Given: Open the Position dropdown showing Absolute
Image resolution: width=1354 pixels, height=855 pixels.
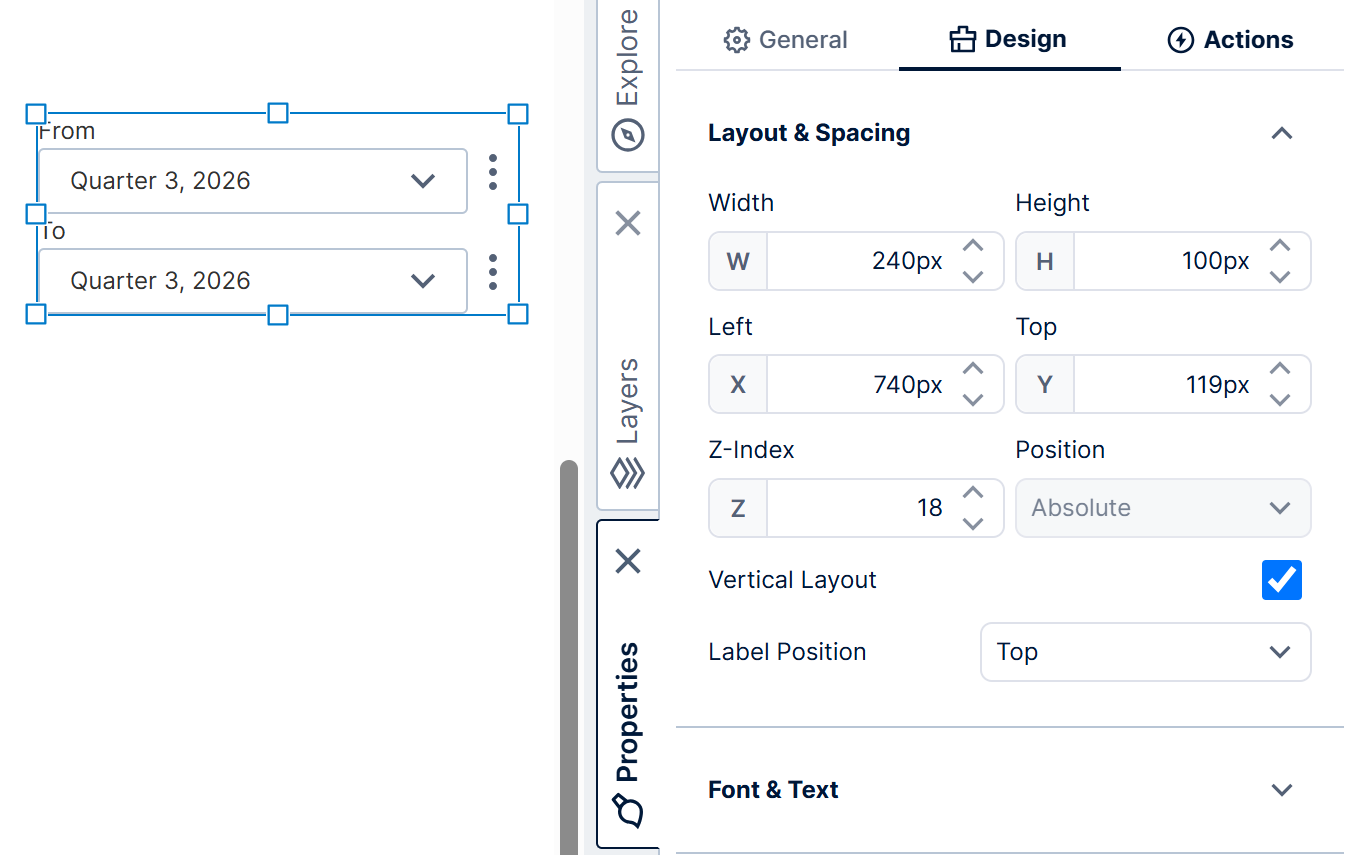Looking at the screenshot, I should (x=1163, y=508).
